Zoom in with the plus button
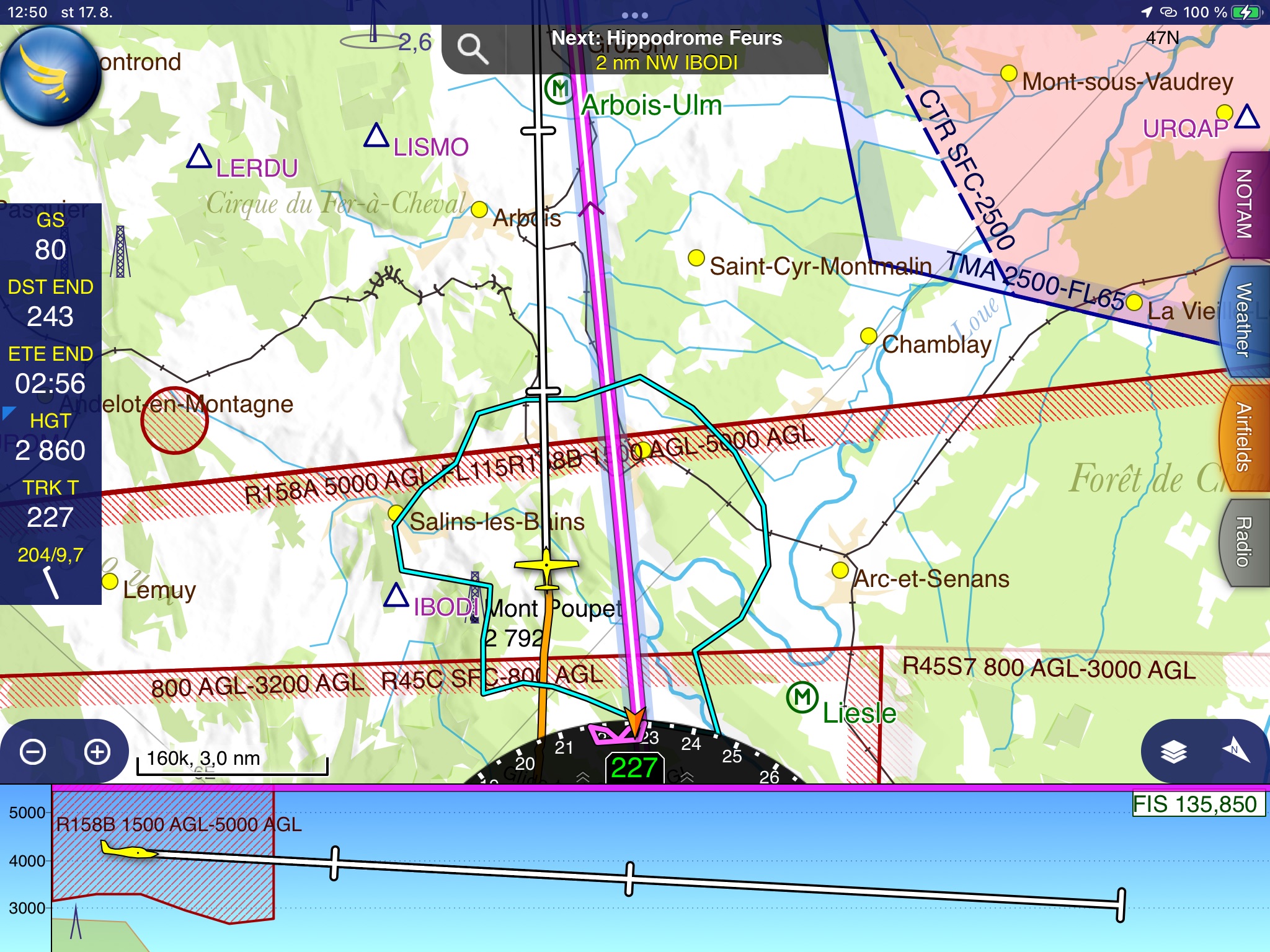 [97, 752]
